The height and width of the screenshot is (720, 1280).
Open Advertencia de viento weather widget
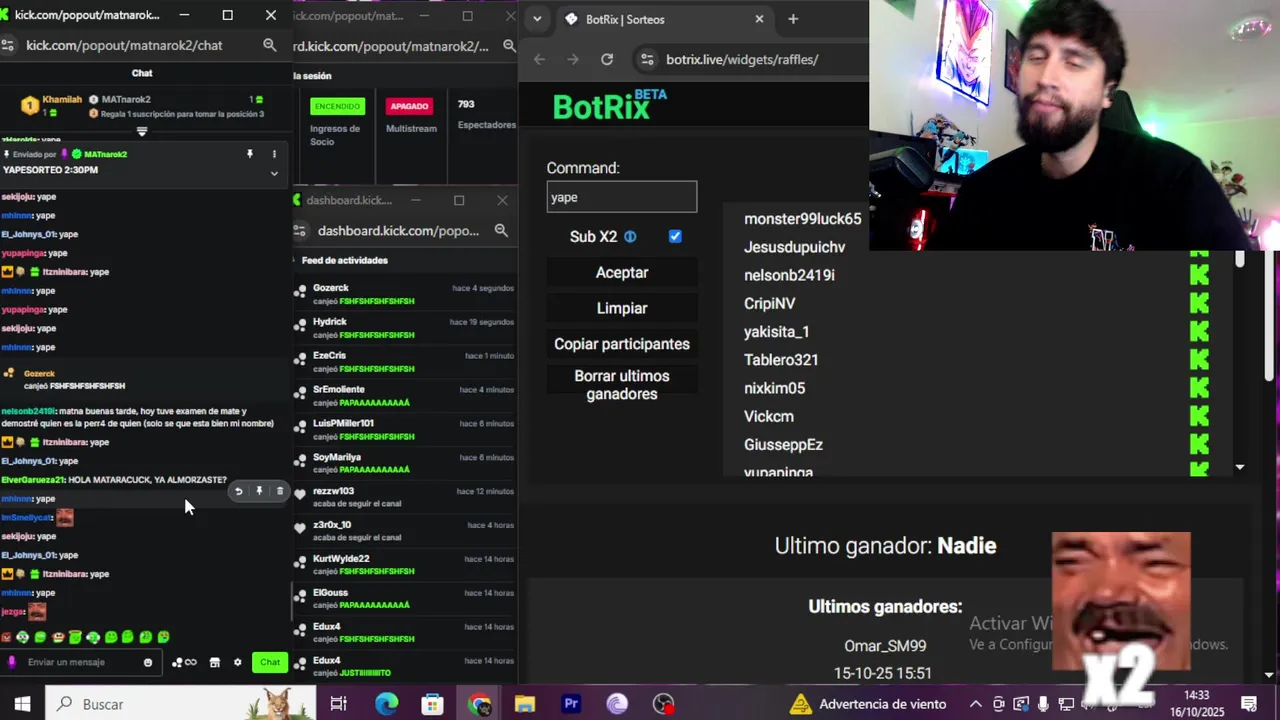click(x=868, y=704)
